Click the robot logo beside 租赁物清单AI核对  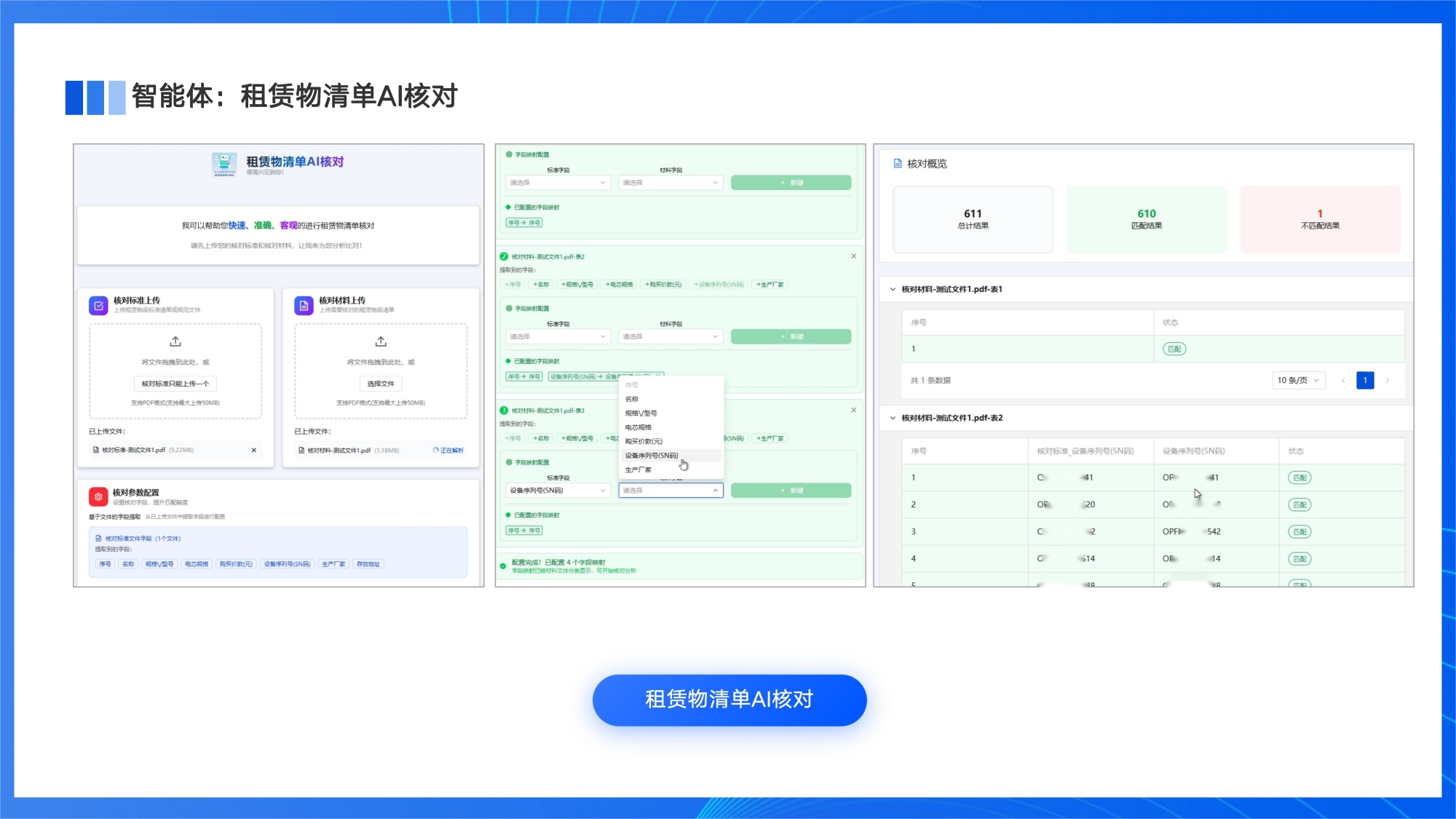click(224, 165)
